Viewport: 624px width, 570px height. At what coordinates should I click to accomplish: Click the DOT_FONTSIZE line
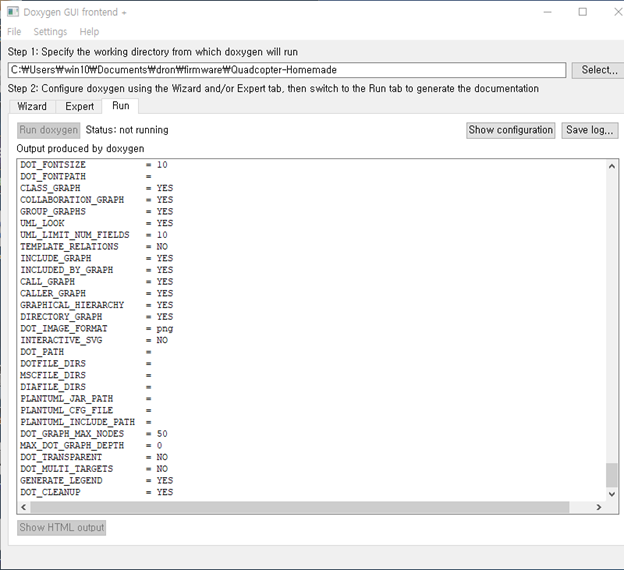pos(94,165)
